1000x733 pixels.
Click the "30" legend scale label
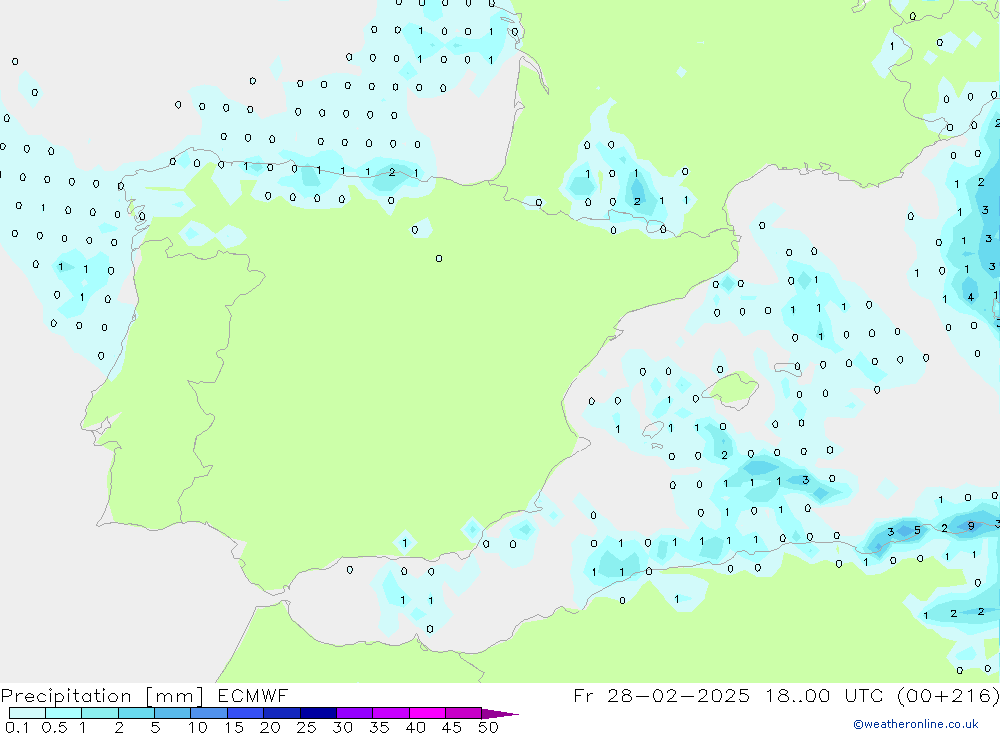pyautogui.click(x=342, y=727)
